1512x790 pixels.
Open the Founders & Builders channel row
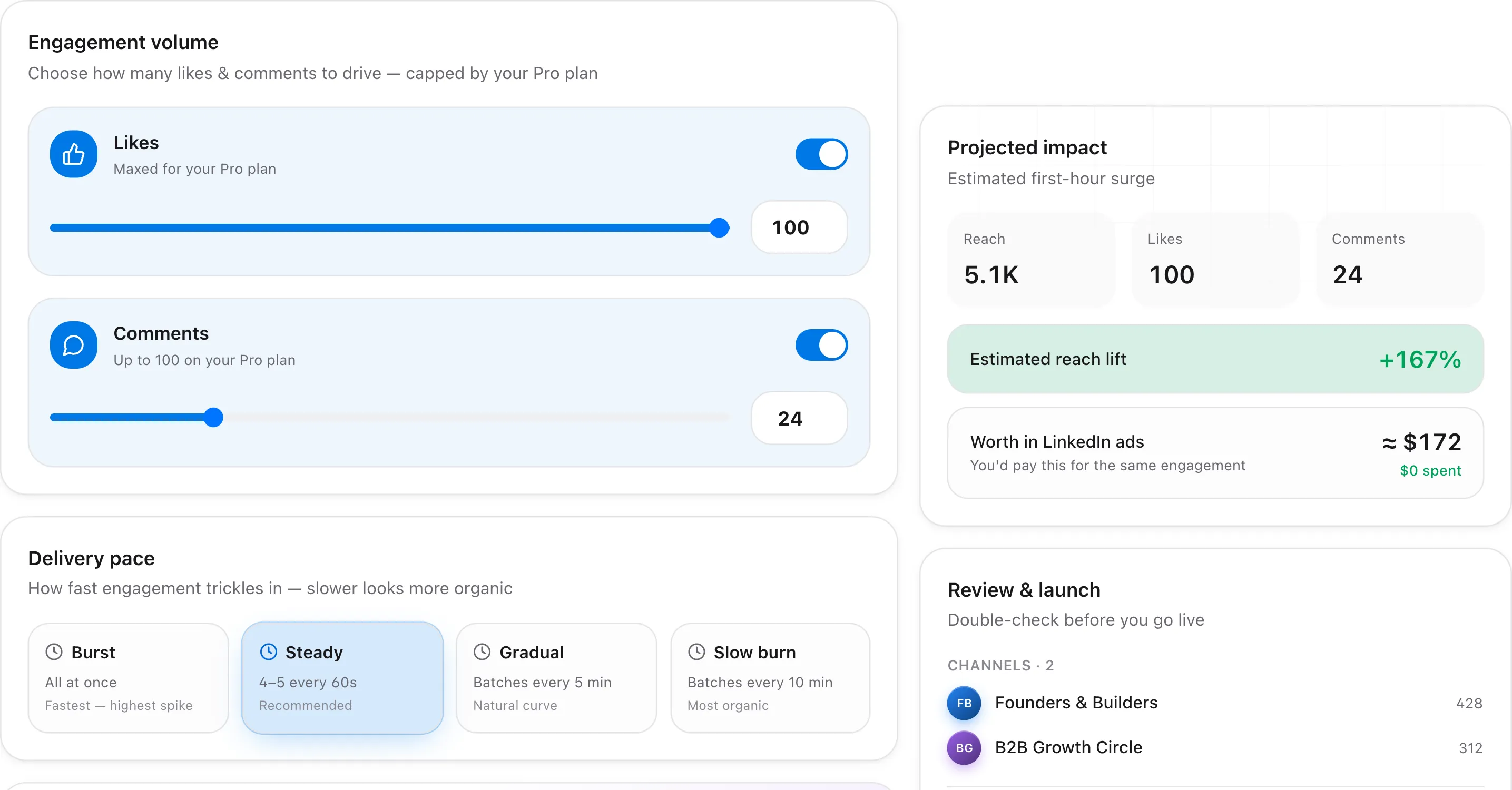click(1215, 703)
